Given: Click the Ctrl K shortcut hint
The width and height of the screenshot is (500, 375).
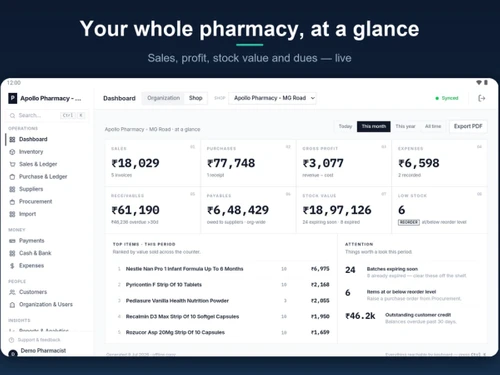Looking at the screenshot, I should coord(72,115).
